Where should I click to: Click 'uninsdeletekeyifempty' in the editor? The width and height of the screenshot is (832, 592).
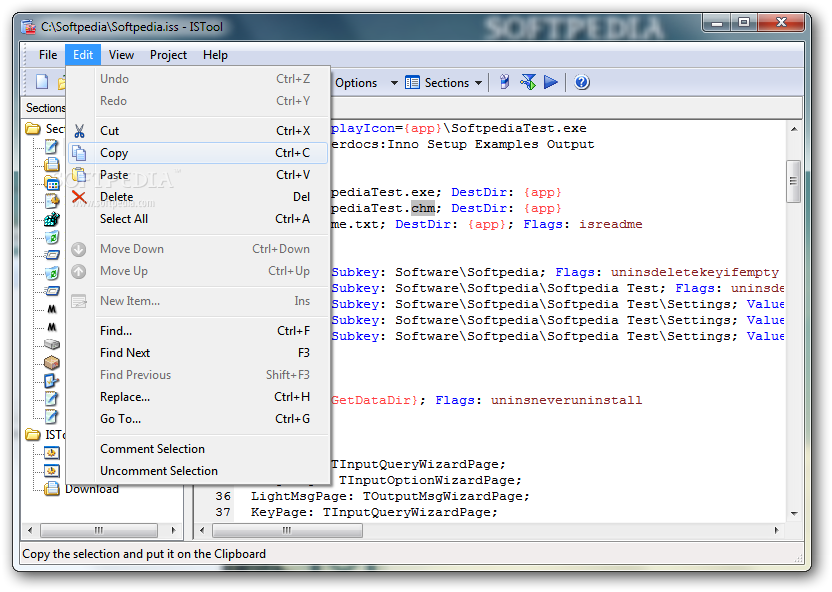(695, 272)
